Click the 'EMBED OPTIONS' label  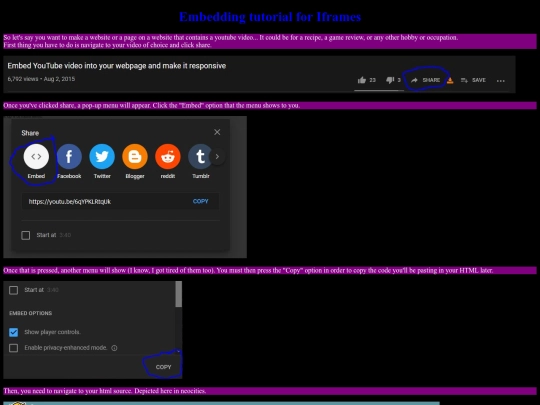pyautogui.click(x=31, y=313)
